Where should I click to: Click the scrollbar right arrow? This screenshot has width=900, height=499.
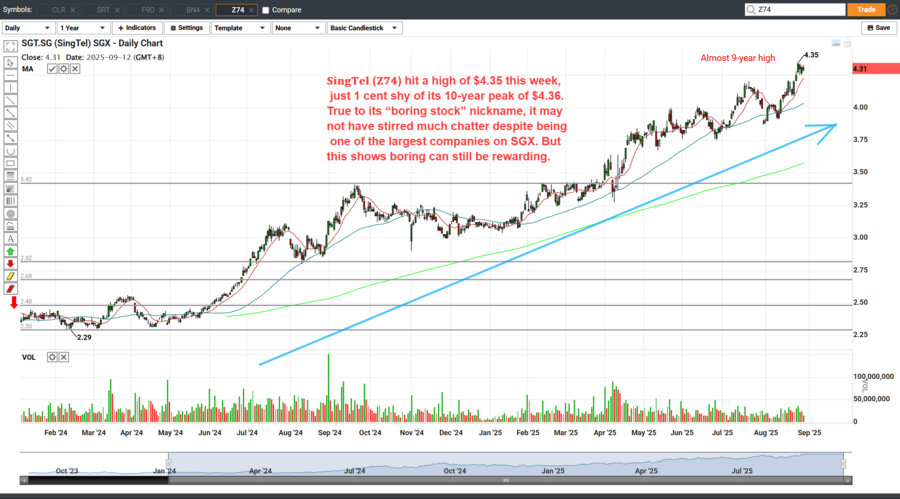click(x=848, y=480)
